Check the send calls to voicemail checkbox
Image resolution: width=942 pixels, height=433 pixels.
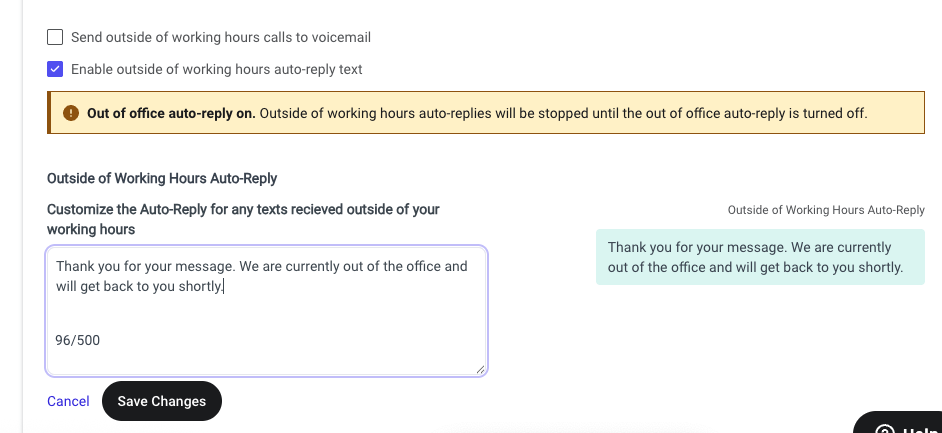click(x=55, y=37)
